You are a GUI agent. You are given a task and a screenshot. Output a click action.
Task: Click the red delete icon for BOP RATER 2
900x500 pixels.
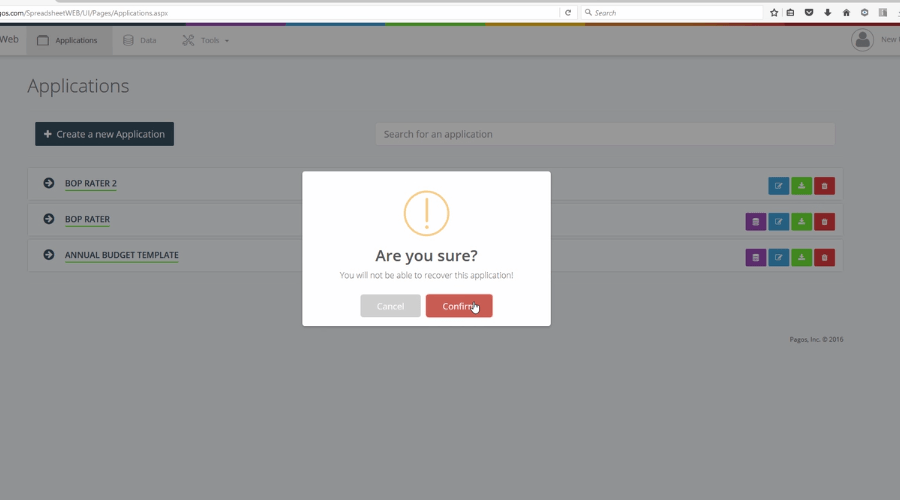pyautogui.click(x=824, y=186)
